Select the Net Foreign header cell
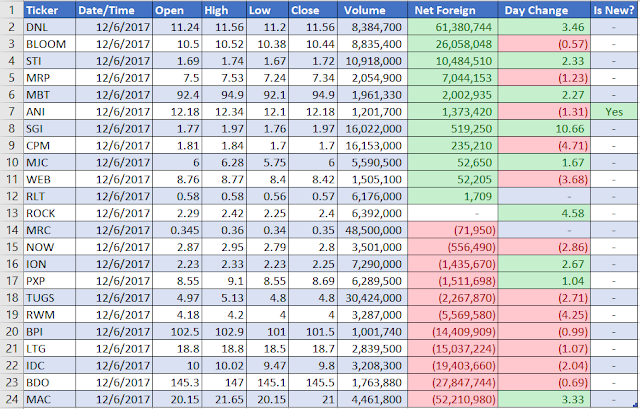Image resolution: width=640 pixels, height=409 pixels. click(452, 10)
